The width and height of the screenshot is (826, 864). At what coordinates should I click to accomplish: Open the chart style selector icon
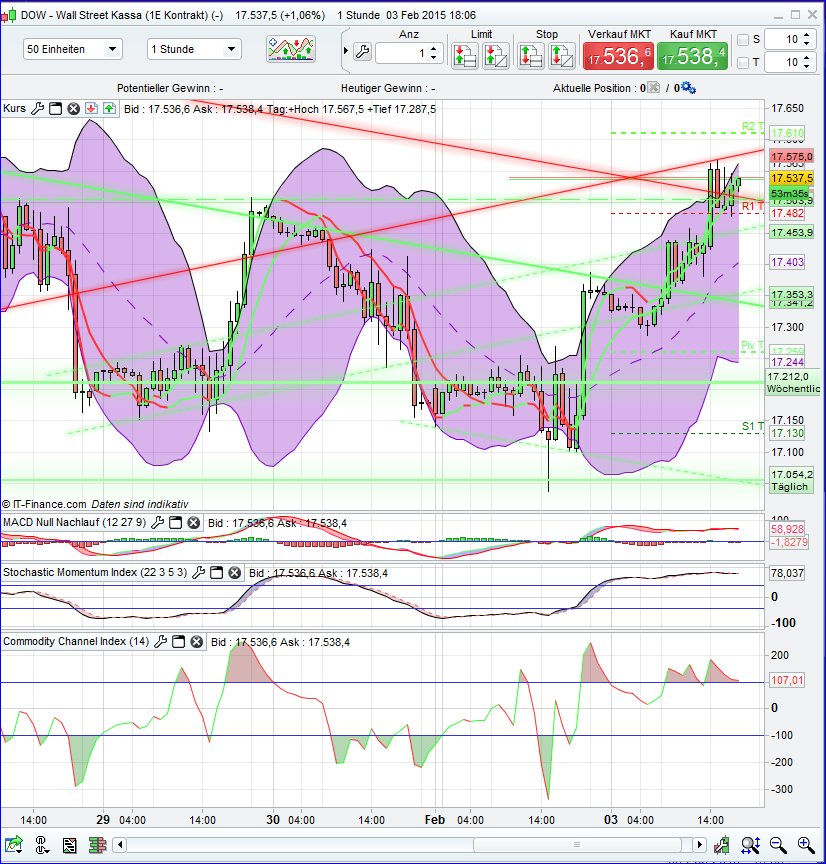click(x=290, y=49)
